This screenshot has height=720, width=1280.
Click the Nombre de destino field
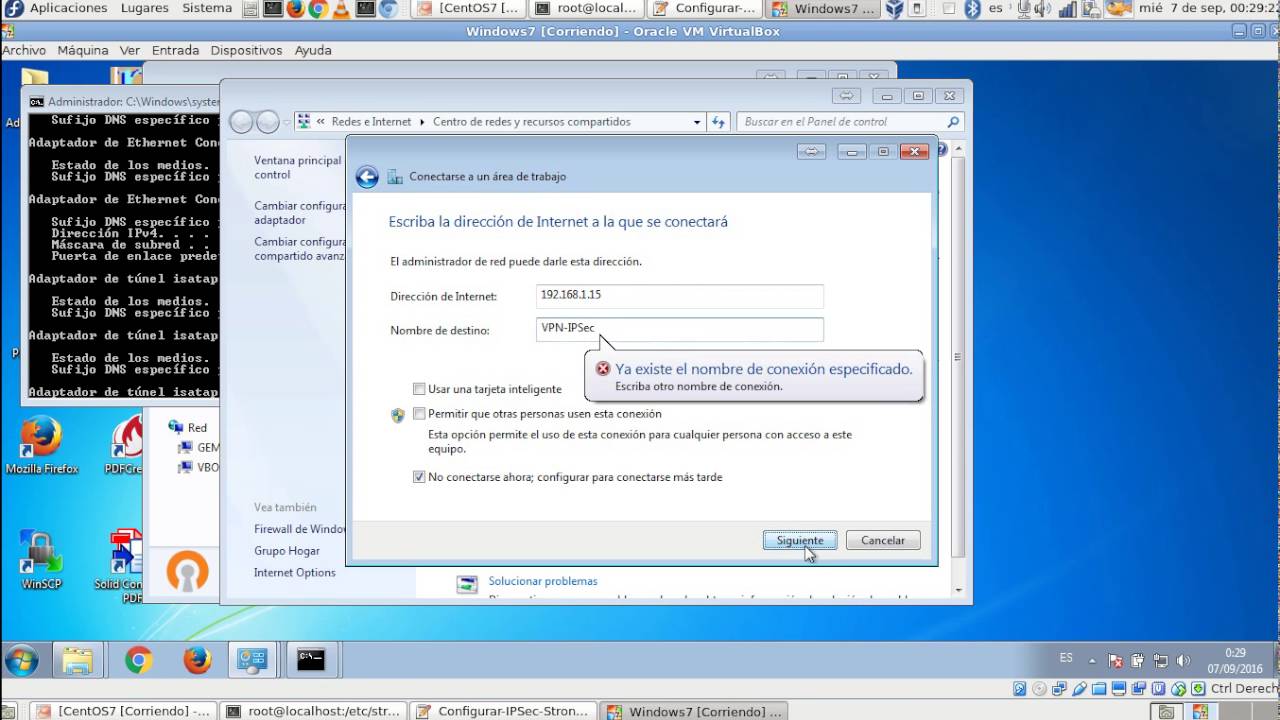pyautogui.click(x=679, y=329)
